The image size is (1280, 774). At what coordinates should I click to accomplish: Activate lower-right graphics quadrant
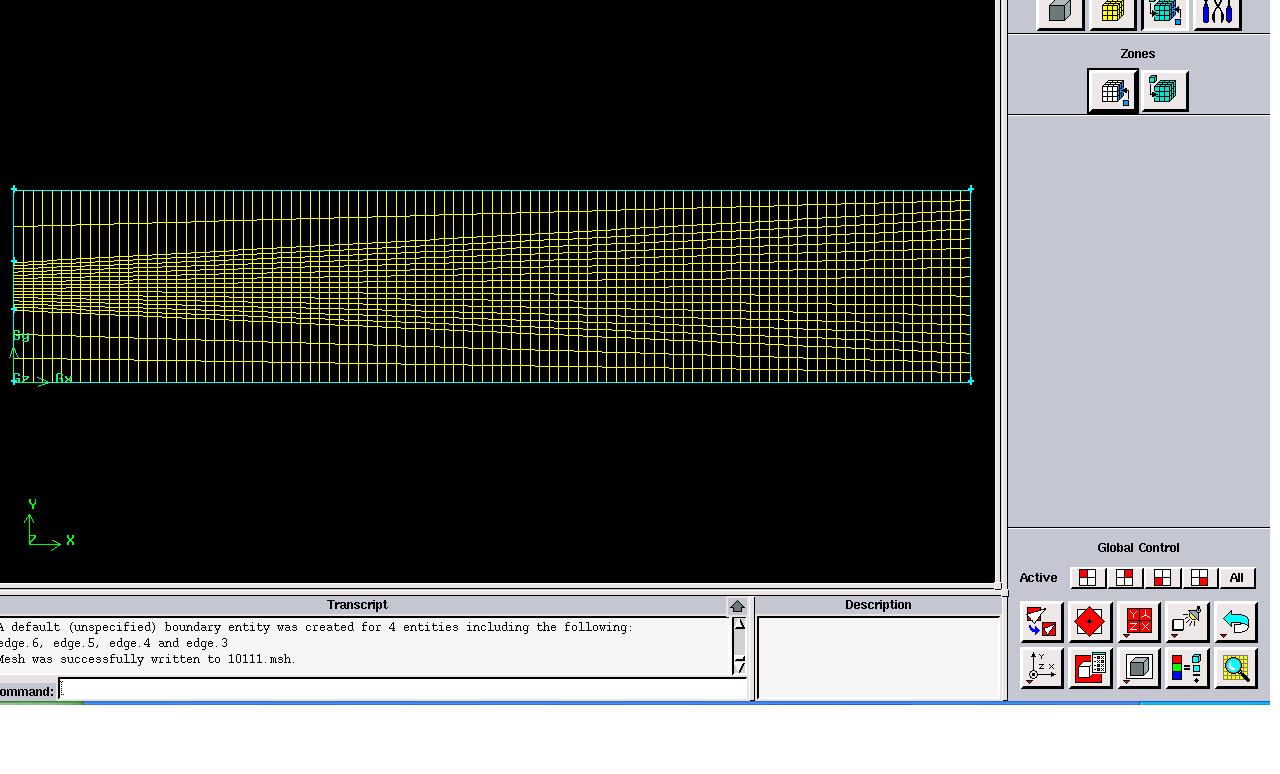tap(1199, 578)
